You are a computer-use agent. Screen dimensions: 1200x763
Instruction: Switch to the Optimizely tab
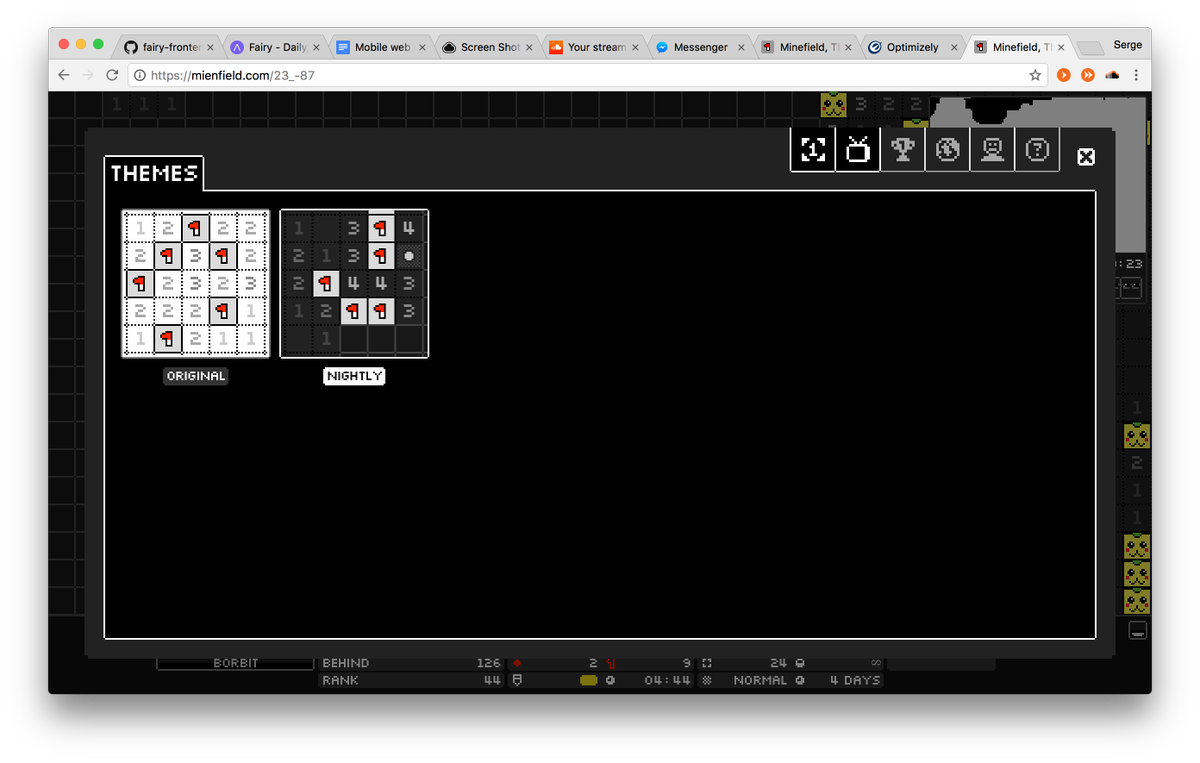tap(911, 47)
